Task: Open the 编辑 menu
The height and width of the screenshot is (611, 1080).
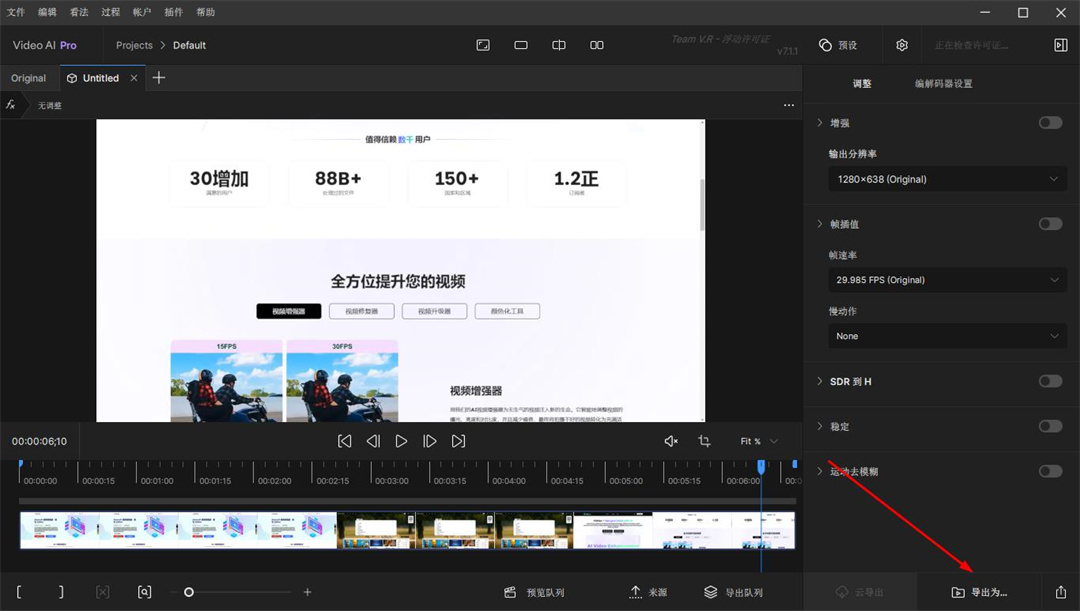Action: (x=47, y=12)
